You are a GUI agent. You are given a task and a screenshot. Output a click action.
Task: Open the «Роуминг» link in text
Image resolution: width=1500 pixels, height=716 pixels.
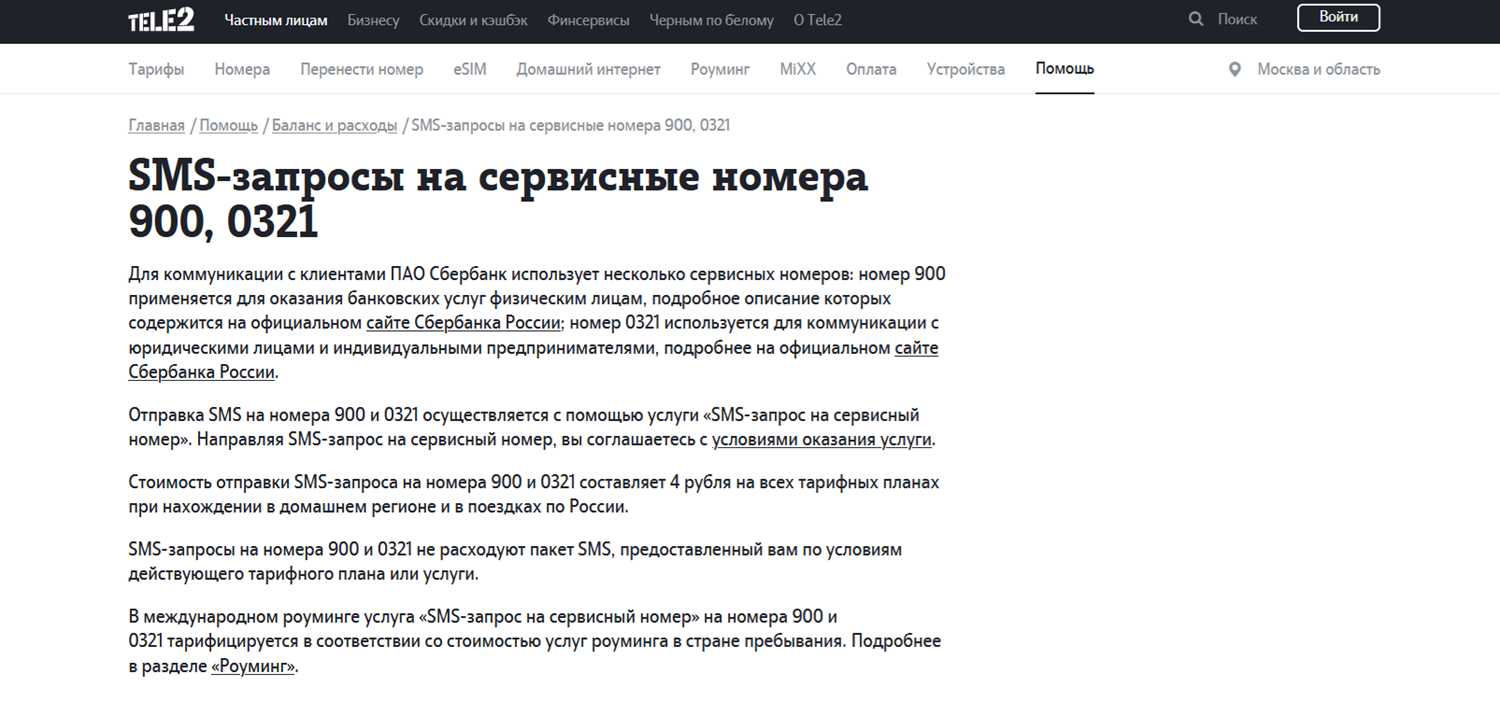pos(253,666)
